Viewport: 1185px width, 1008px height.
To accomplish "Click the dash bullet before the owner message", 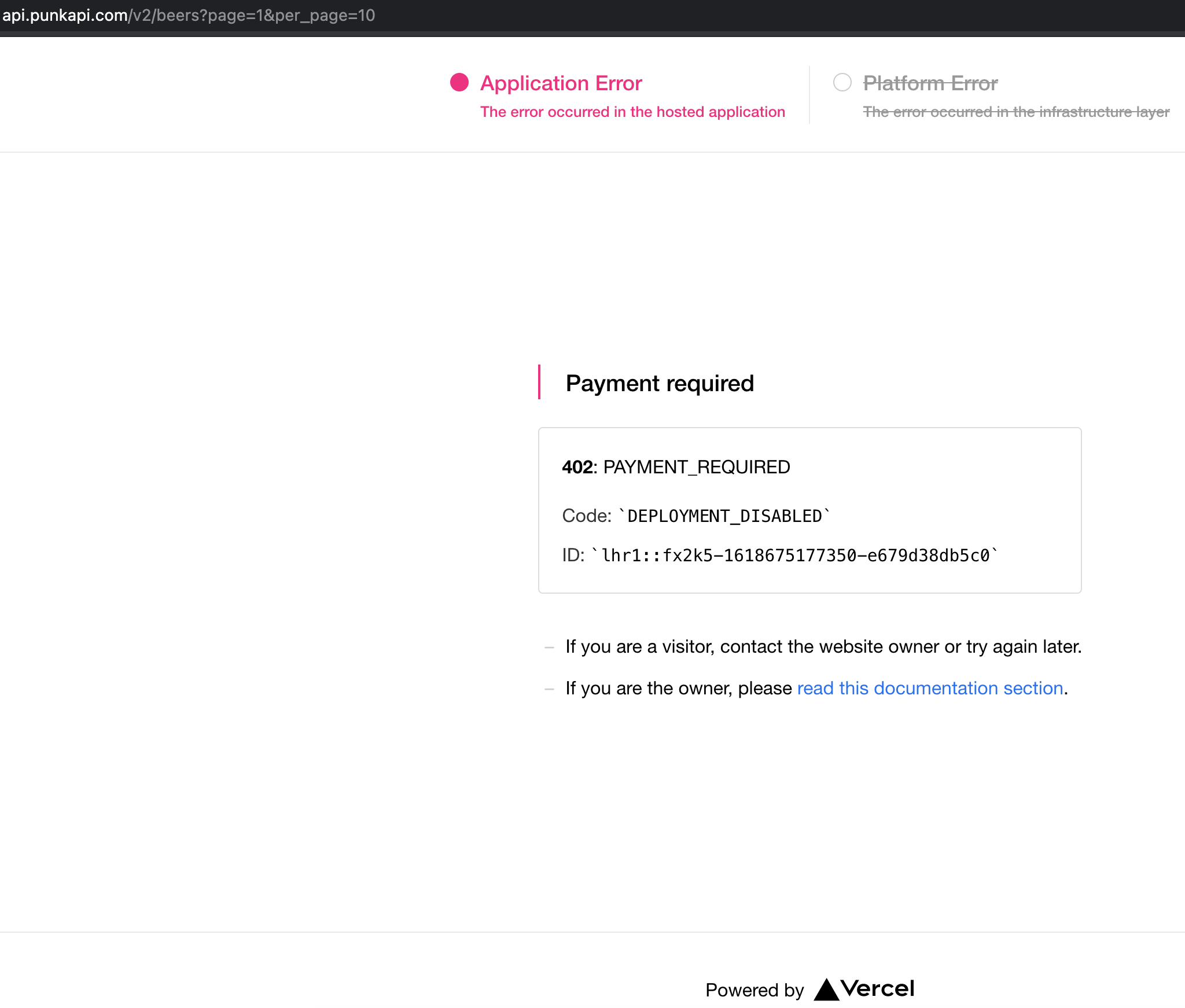I will pyautogui.click(x=549, y=689).
